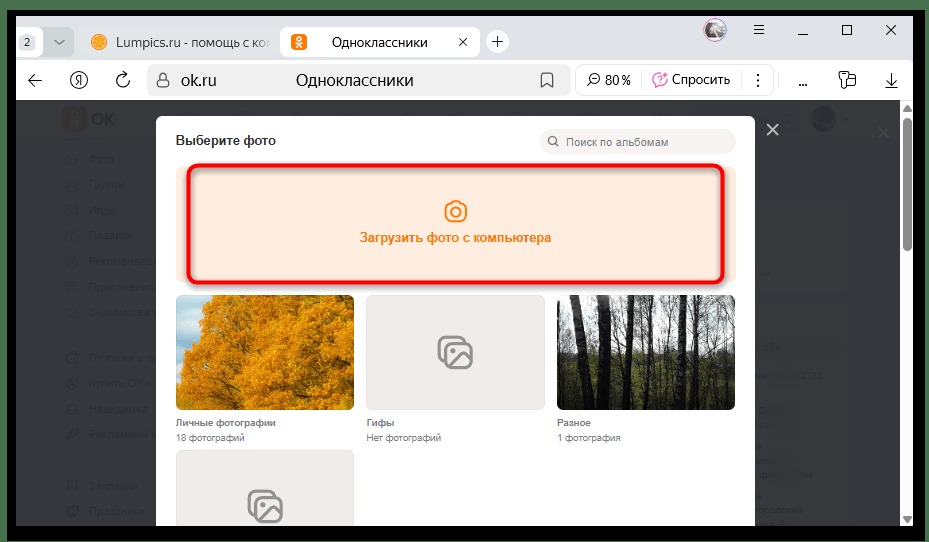
Task: Click the search magnifier in album search
Action: click(553, 142)
